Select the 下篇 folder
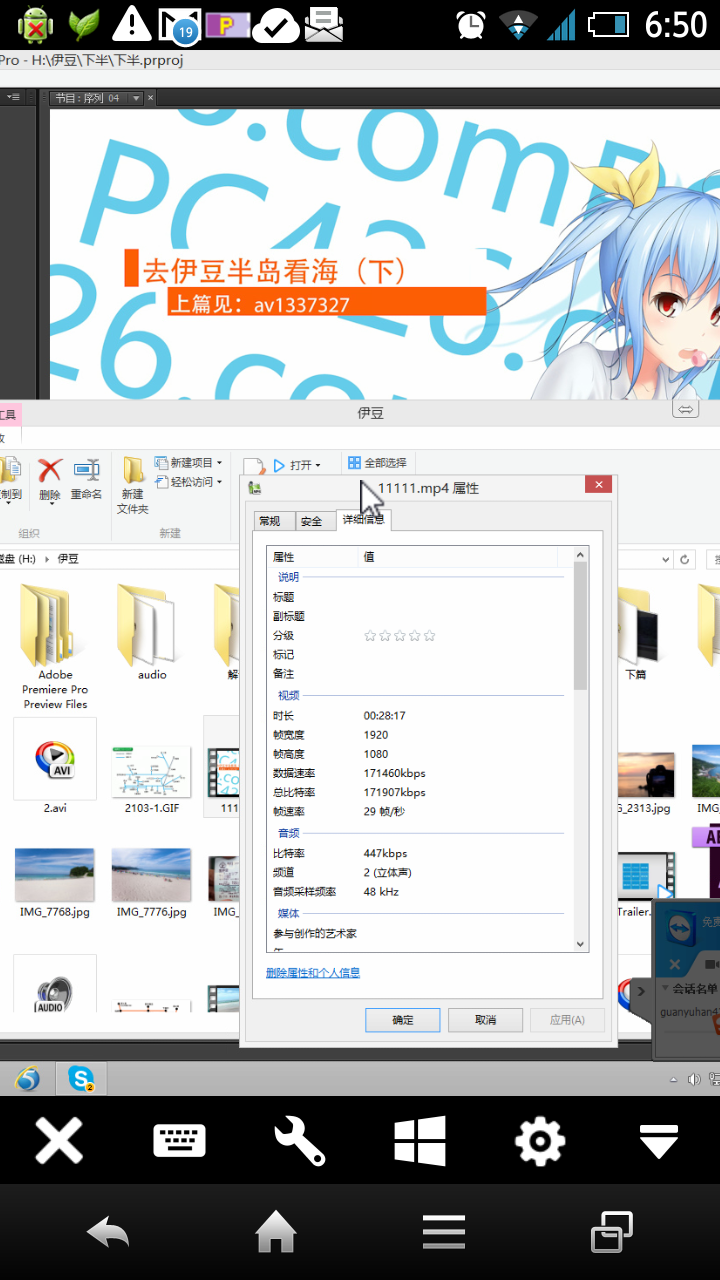720x1280 pixels. [x=636, y=630]
